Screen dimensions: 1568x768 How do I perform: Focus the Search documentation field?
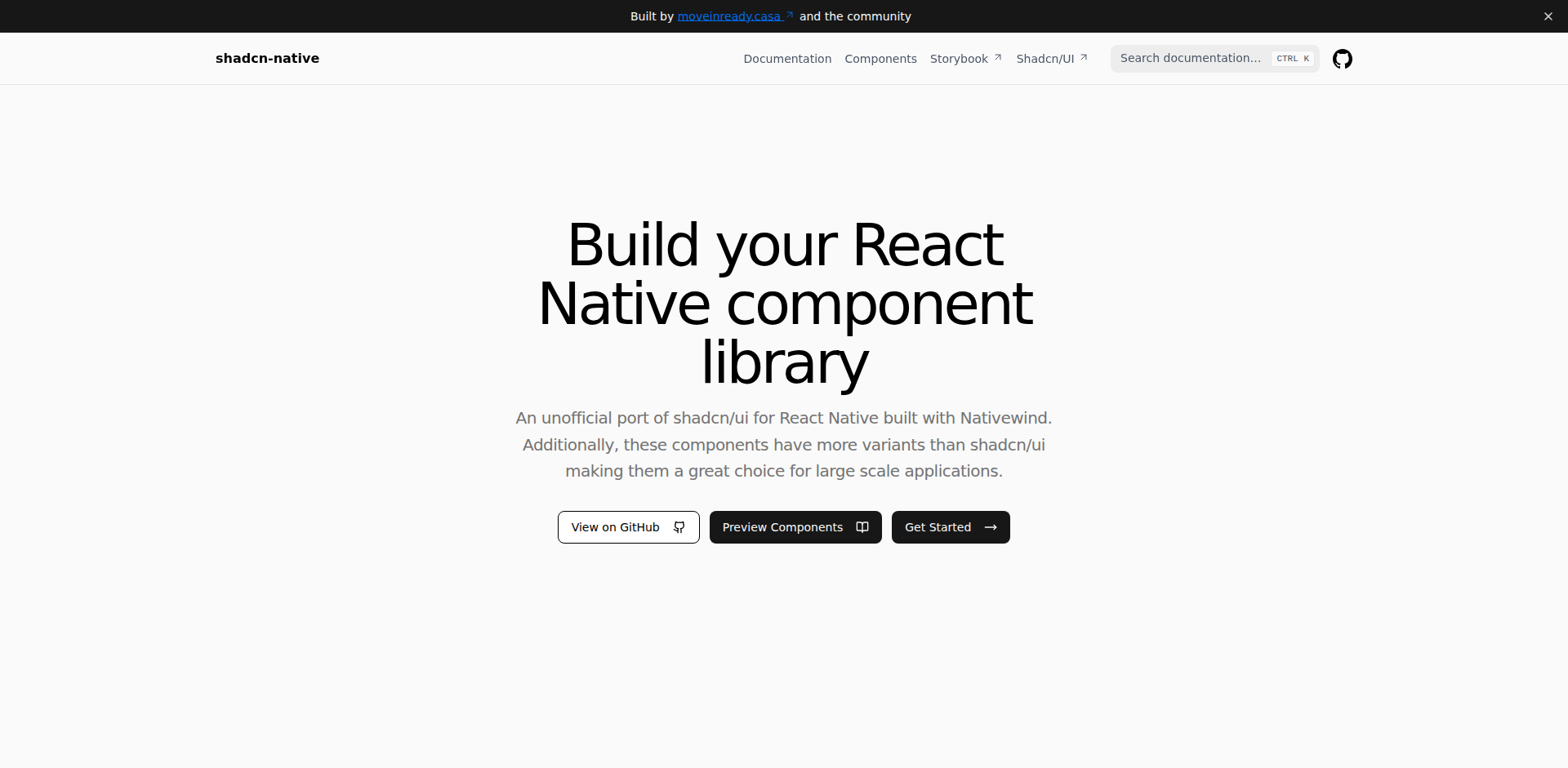pyautogui.click(x=1214, y=59)
